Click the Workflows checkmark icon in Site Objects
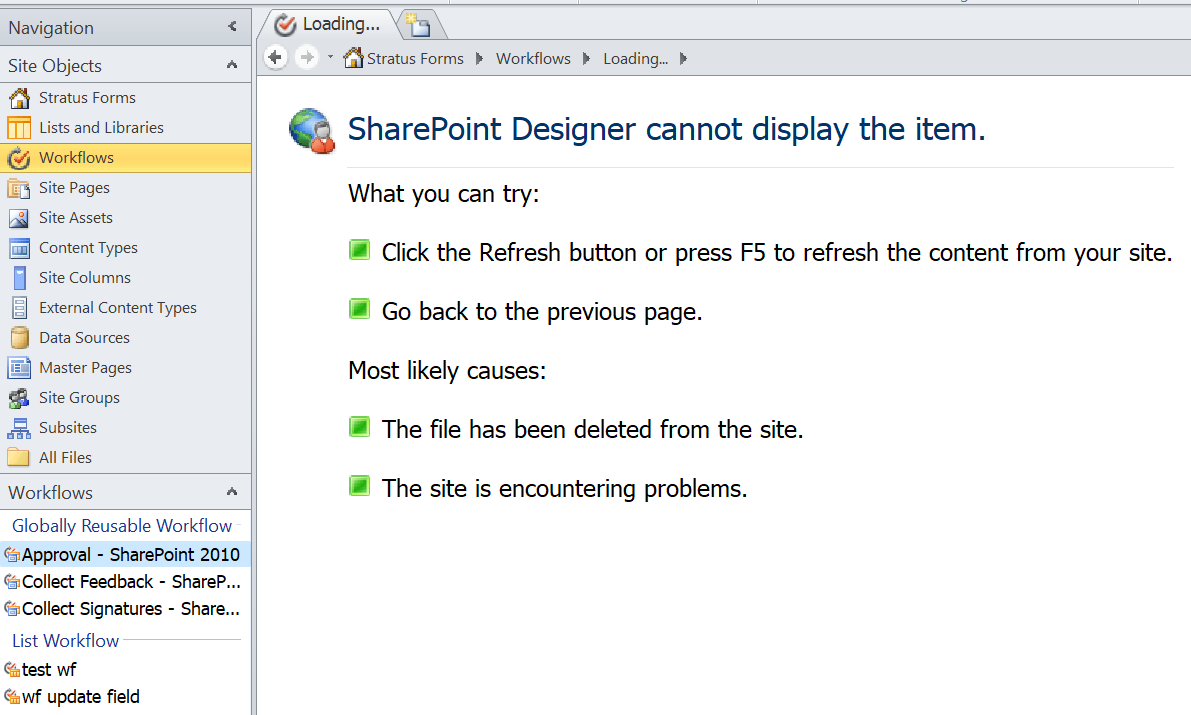The height and width of the screenshot is (715, 1191). click(19, 158)
